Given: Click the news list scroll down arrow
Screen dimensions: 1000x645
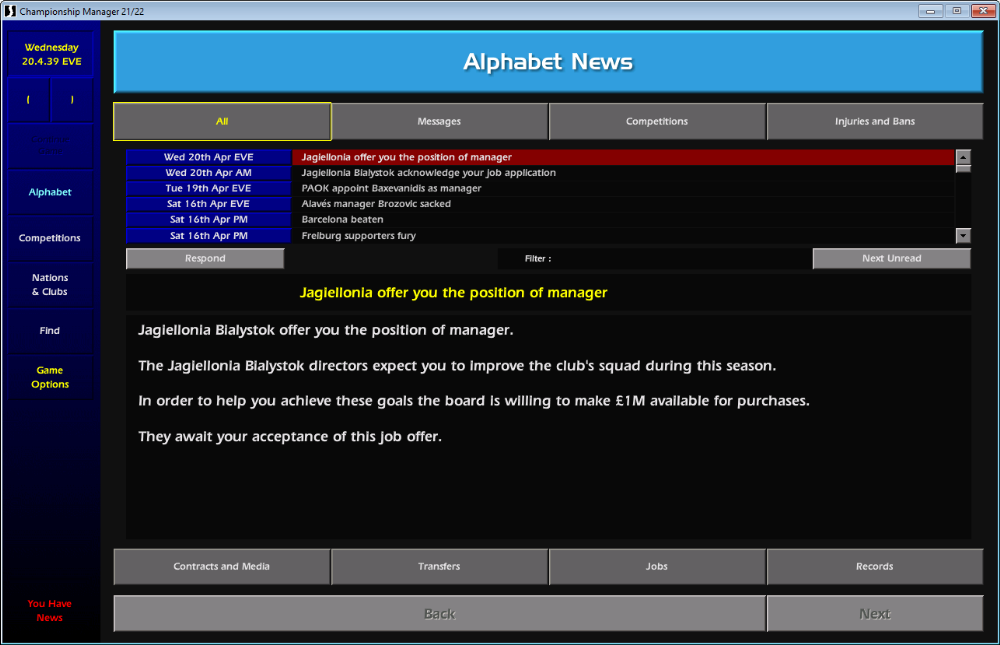Looking at the screenshot, I should [x=963, y=235].
